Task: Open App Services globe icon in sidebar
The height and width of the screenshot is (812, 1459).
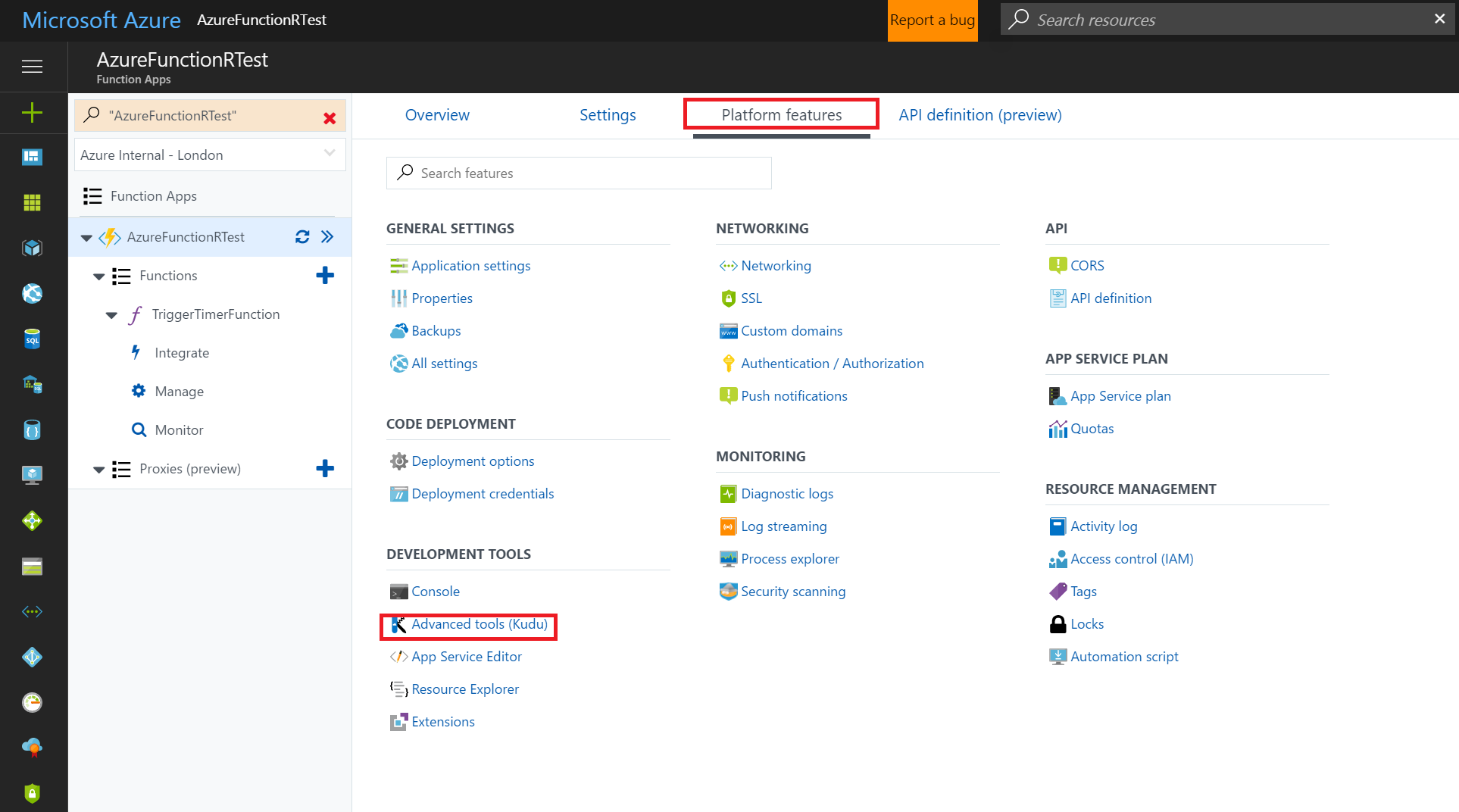Action: point(32,293)
